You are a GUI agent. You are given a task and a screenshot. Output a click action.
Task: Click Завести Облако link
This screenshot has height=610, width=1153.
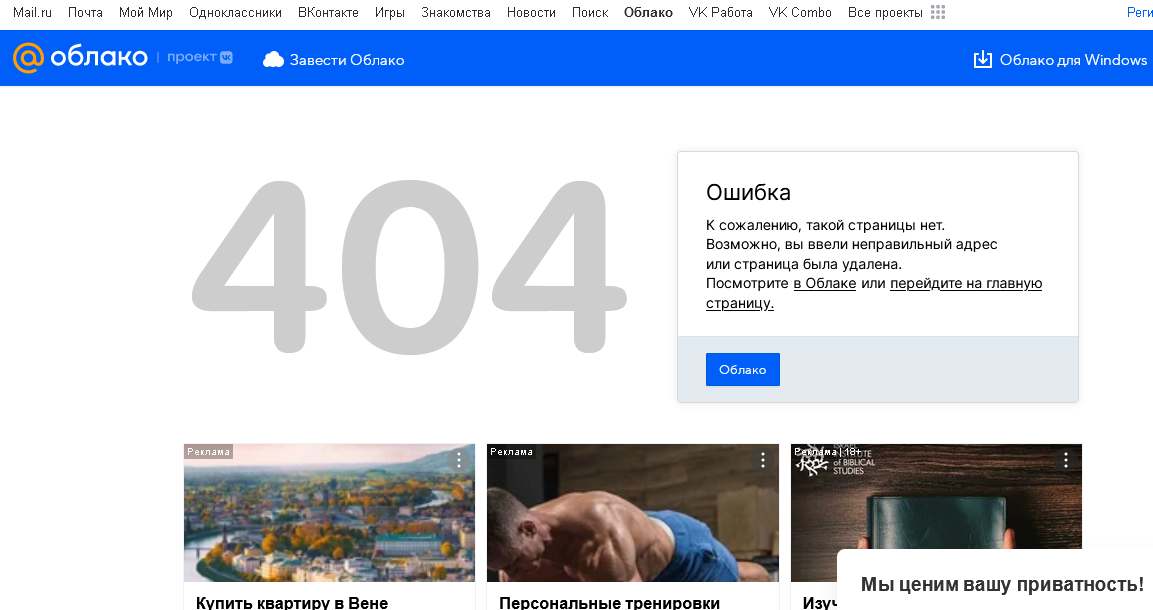tap(347, 60)
